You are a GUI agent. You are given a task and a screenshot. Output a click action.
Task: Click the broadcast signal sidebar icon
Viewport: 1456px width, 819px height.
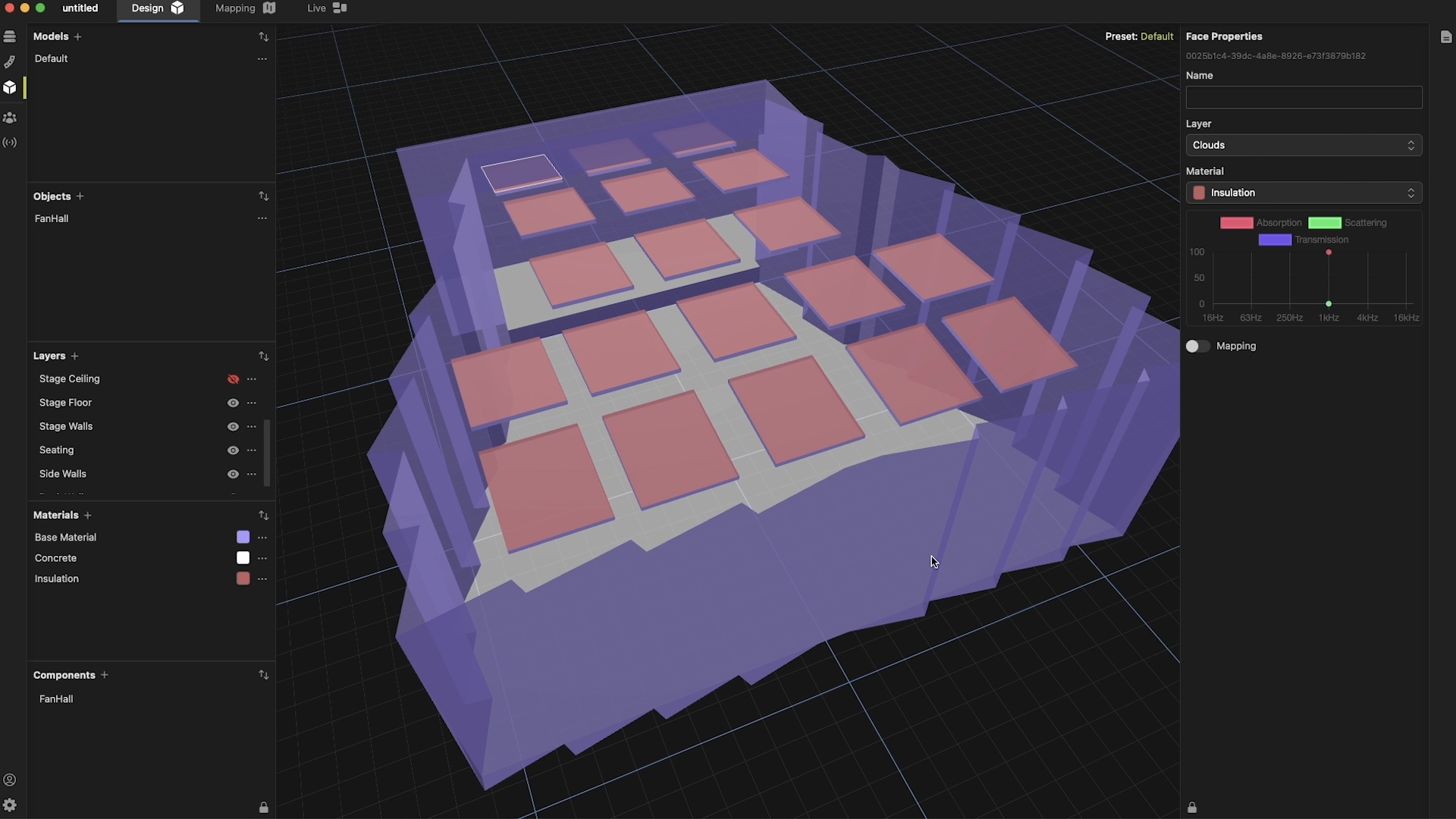(x=10, y=143)
